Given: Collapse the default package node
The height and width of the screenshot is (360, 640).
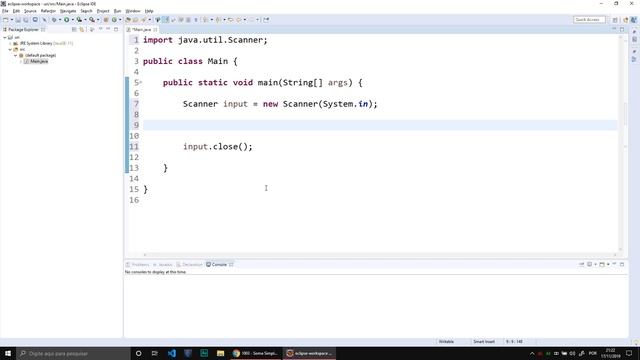Looking at the screenshot, I should click(x=16, y=55).
